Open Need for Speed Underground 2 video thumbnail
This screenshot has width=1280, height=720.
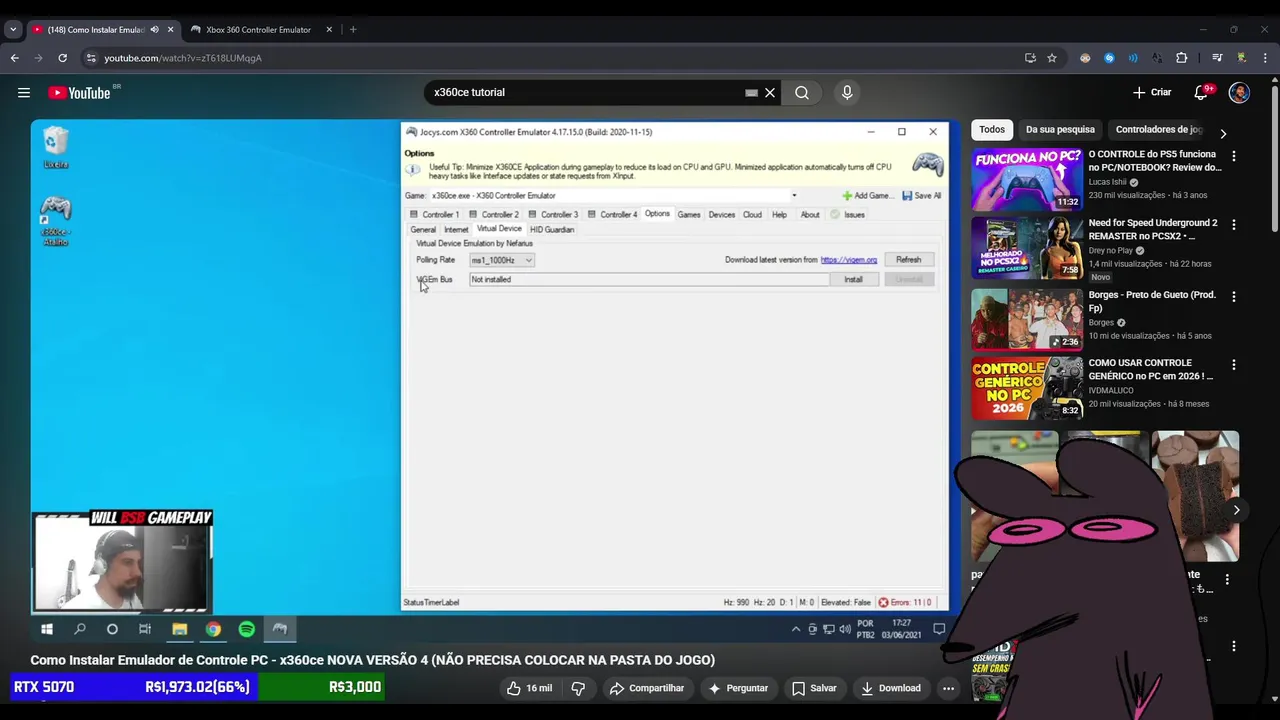click(x=1027, y=248)
